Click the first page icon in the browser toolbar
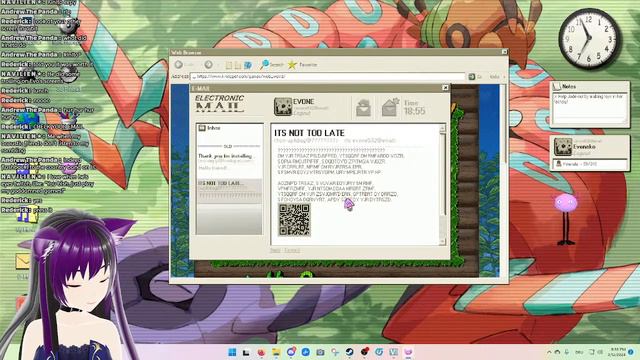The image size is (640, 360). tap(229, 65)
